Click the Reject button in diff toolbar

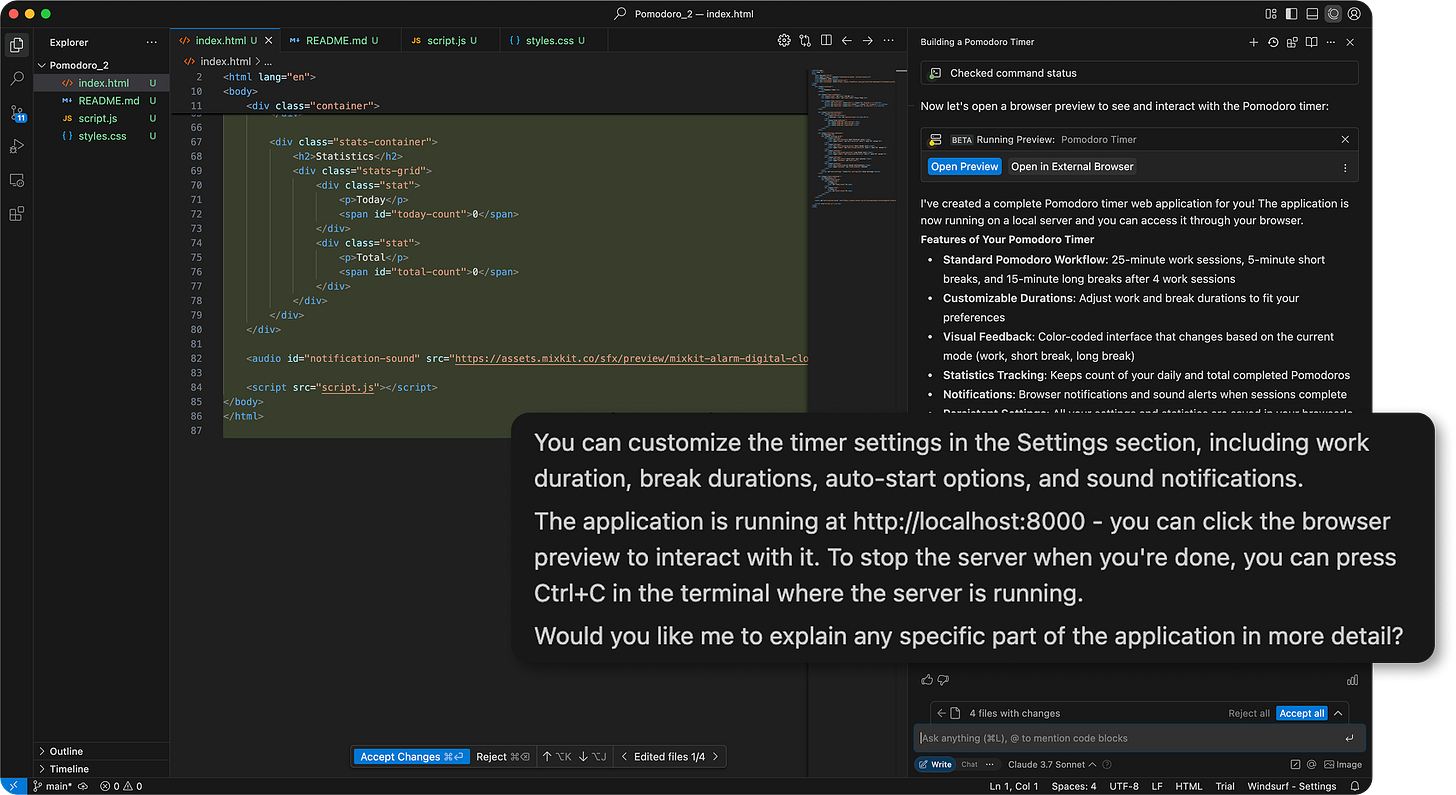tap(503, 757)
